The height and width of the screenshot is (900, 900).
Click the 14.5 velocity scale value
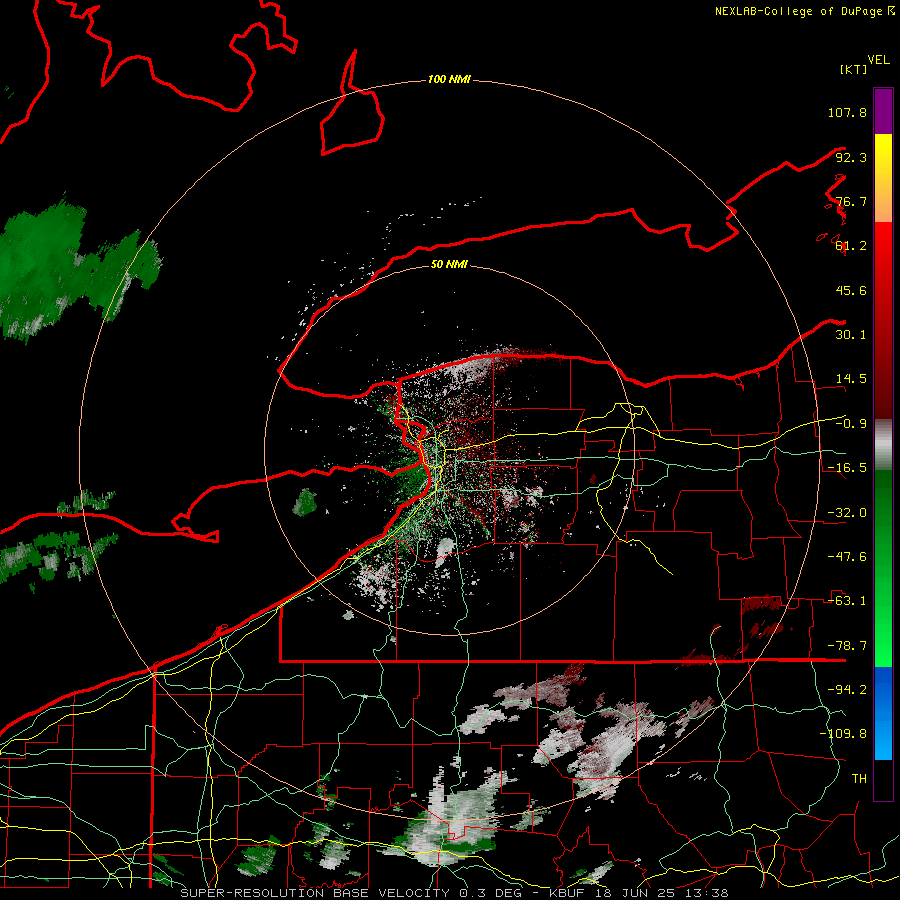click(x=851, y=379)
